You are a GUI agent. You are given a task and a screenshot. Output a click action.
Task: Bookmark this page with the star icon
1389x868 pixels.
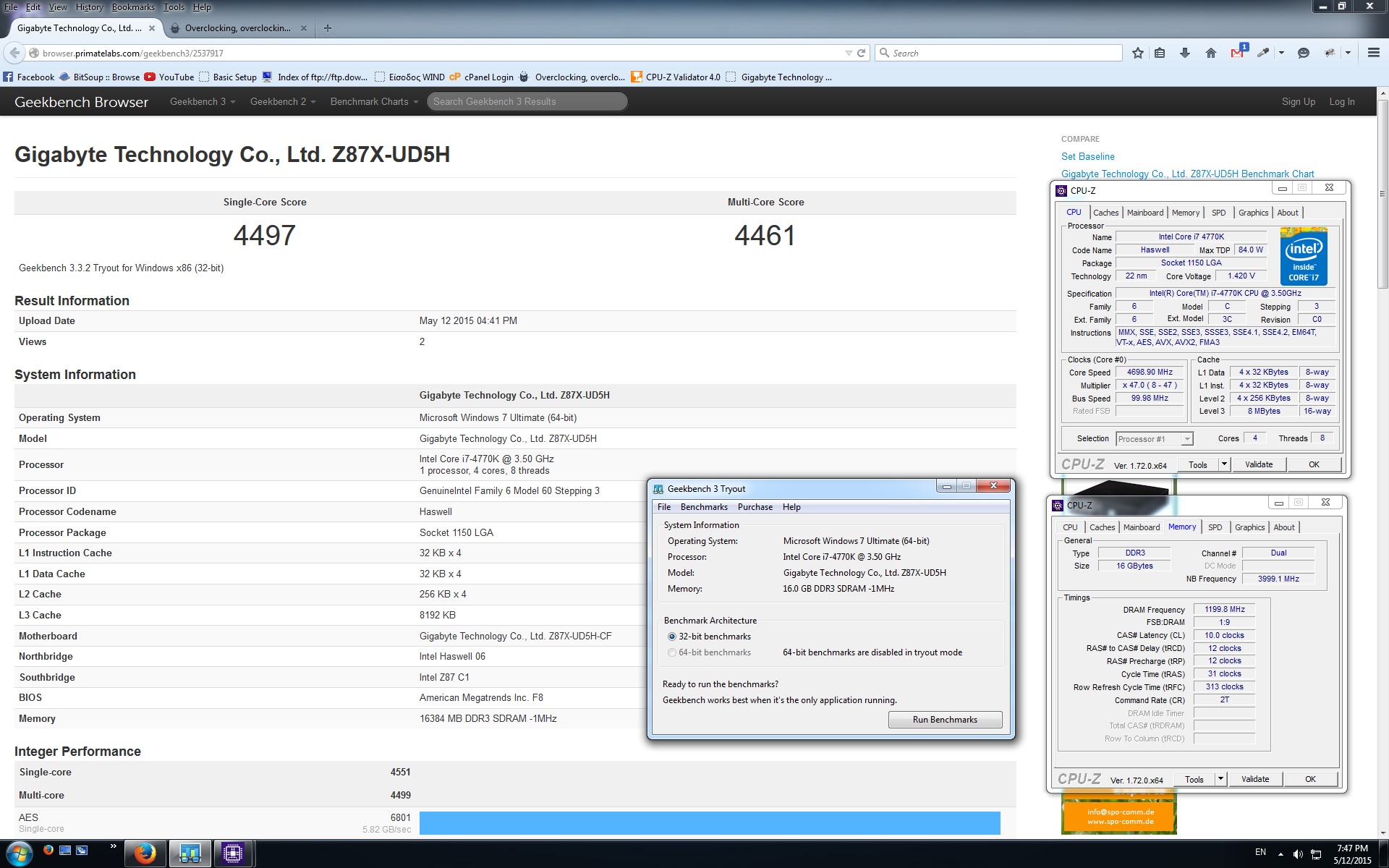click(x=1137, y=53)
